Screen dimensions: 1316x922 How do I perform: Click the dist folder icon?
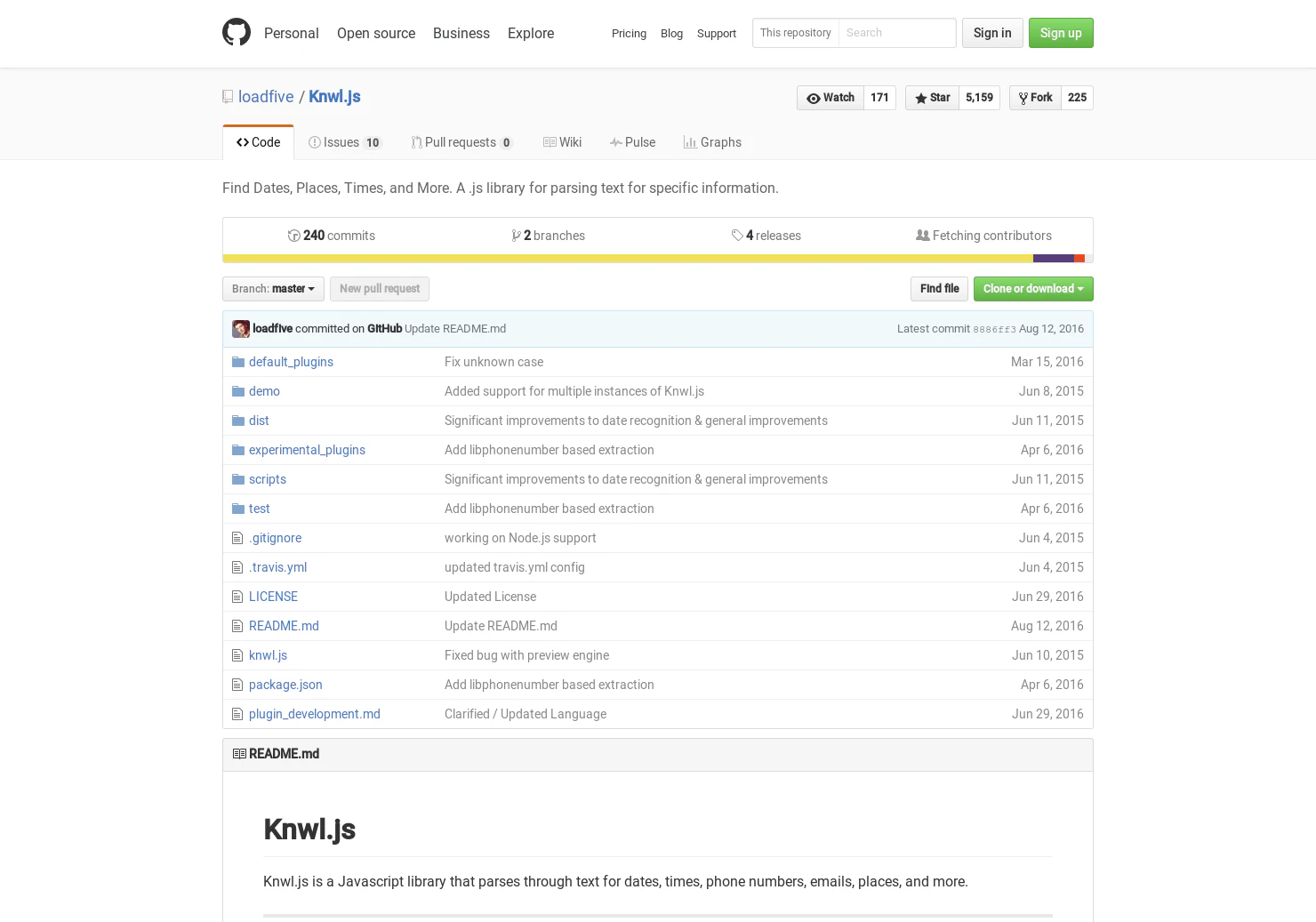[x=238, y=421]
